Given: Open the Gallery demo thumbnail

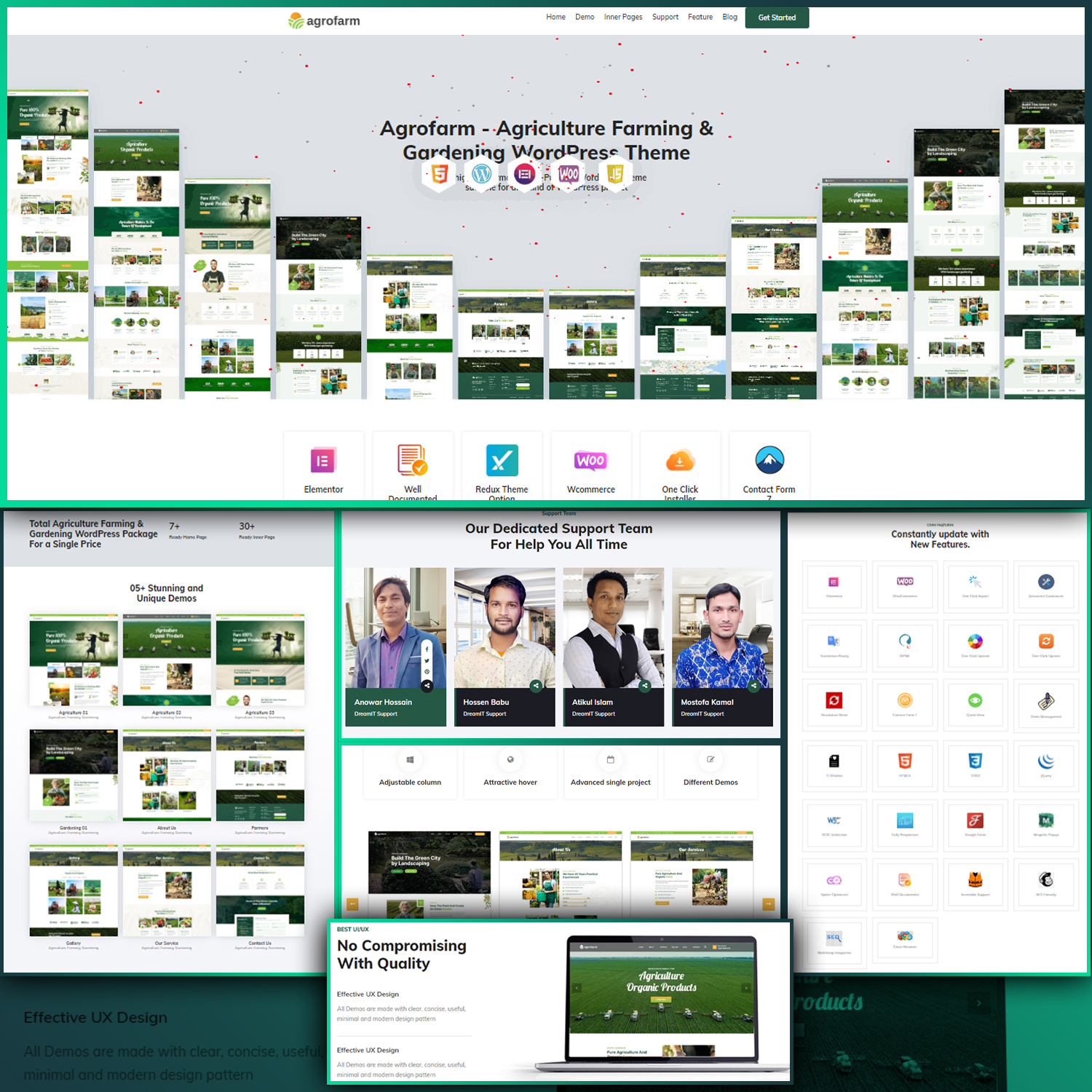Looking at the screenshot, I should point(74,890).
